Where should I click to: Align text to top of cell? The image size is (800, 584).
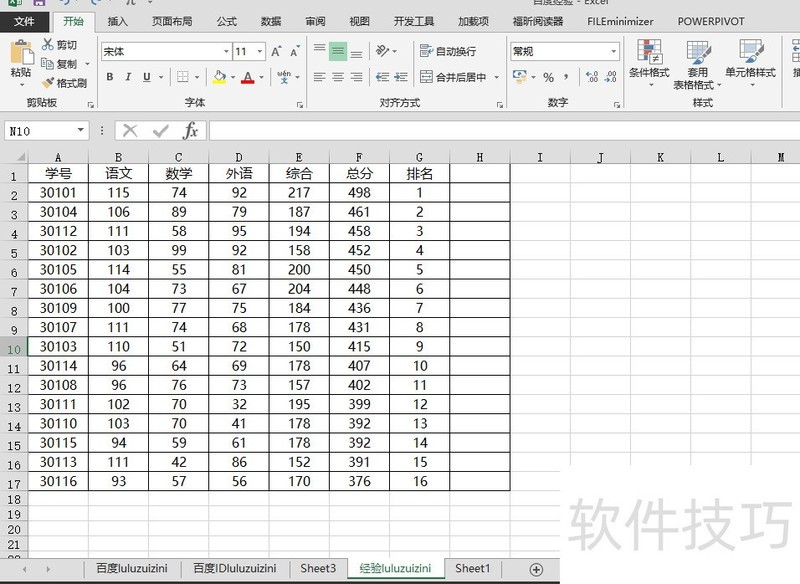click(x=319, y=50)
